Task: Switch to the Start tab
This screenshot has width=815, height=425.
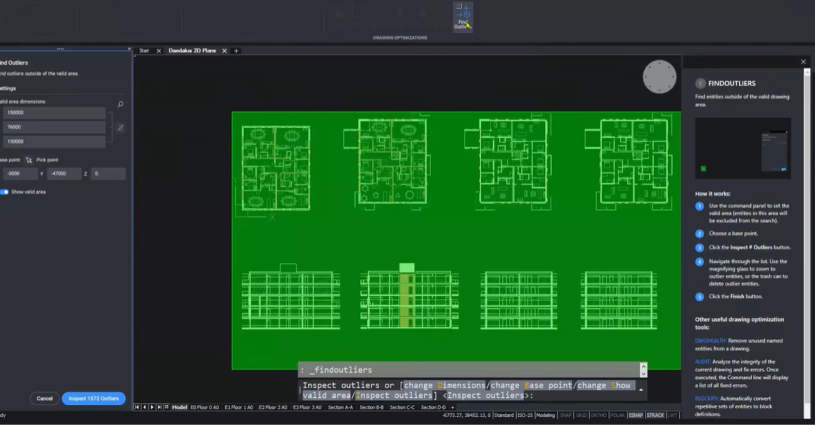Action: (x=144, y=51)
